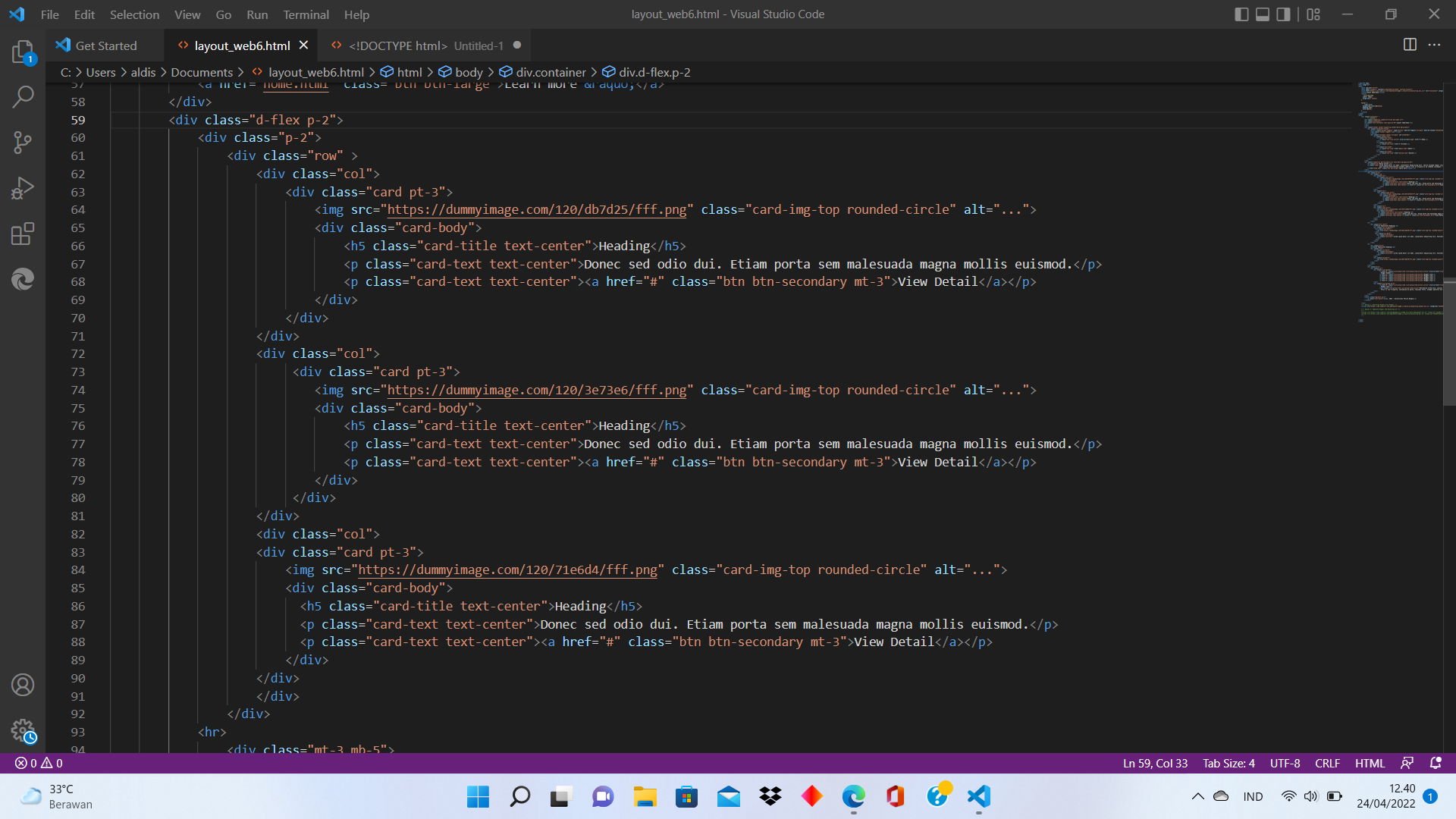This screenshot has width=1456, height=819.
Task: Toggle the bottom Panel visibility
Action: 1262,14
